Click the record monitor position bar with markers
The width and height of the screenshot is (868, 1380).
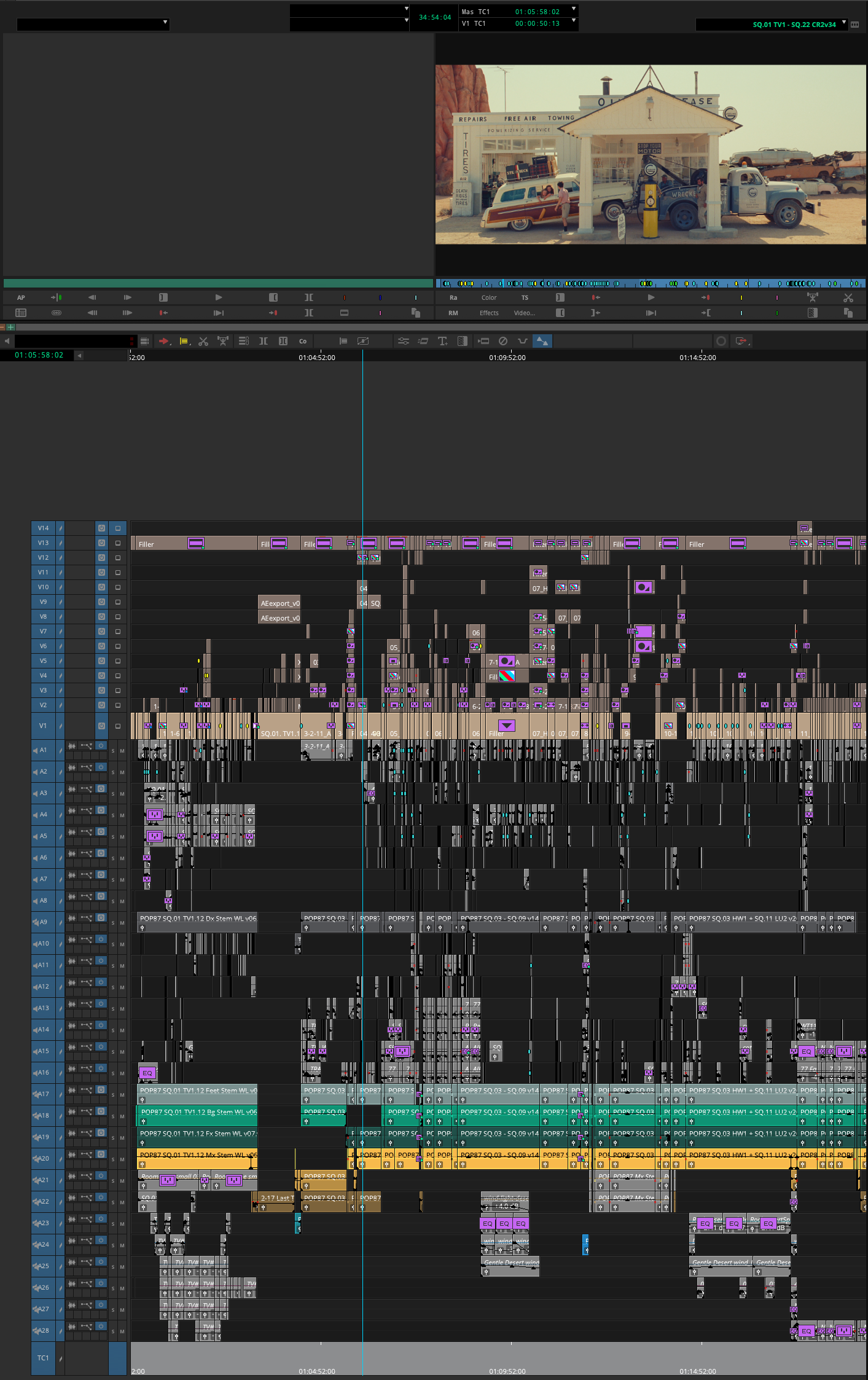pos(651,283)
